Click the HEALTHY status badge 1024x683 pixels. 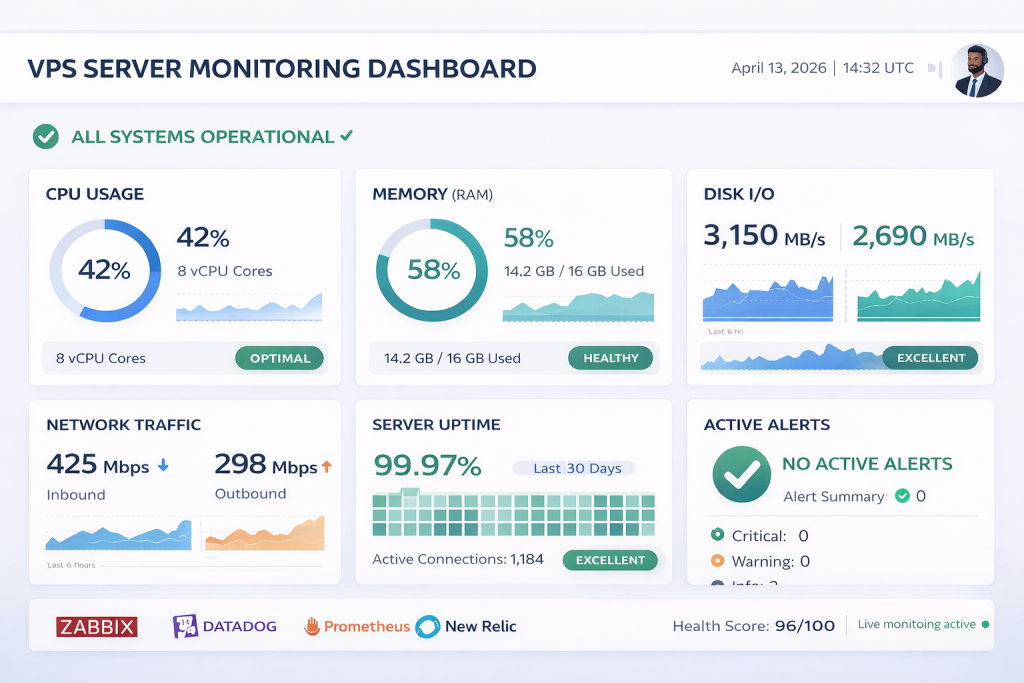(611, 358)
